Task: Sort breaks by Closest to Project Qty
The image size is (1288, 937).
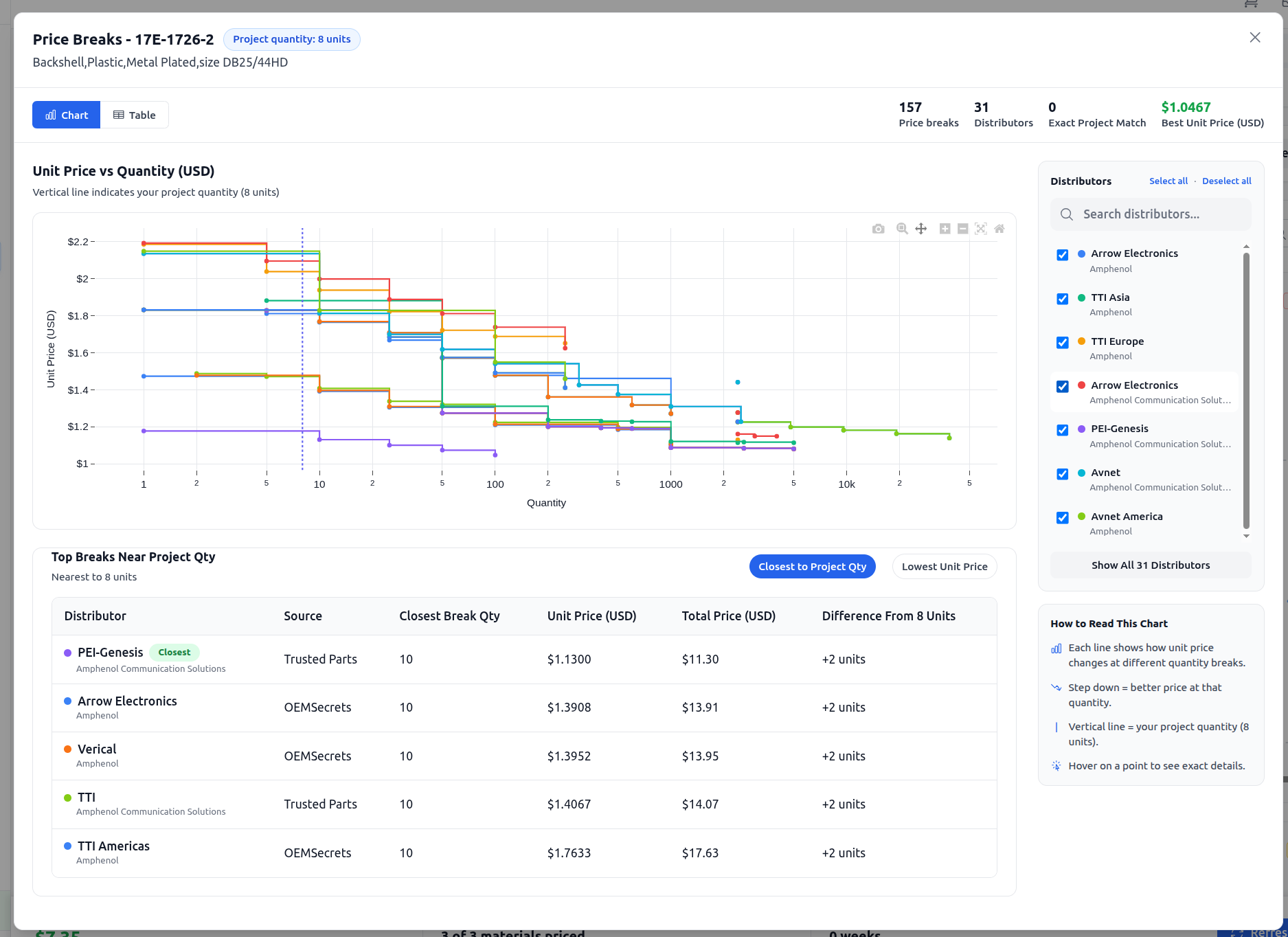Action: [x=812, y=567]
